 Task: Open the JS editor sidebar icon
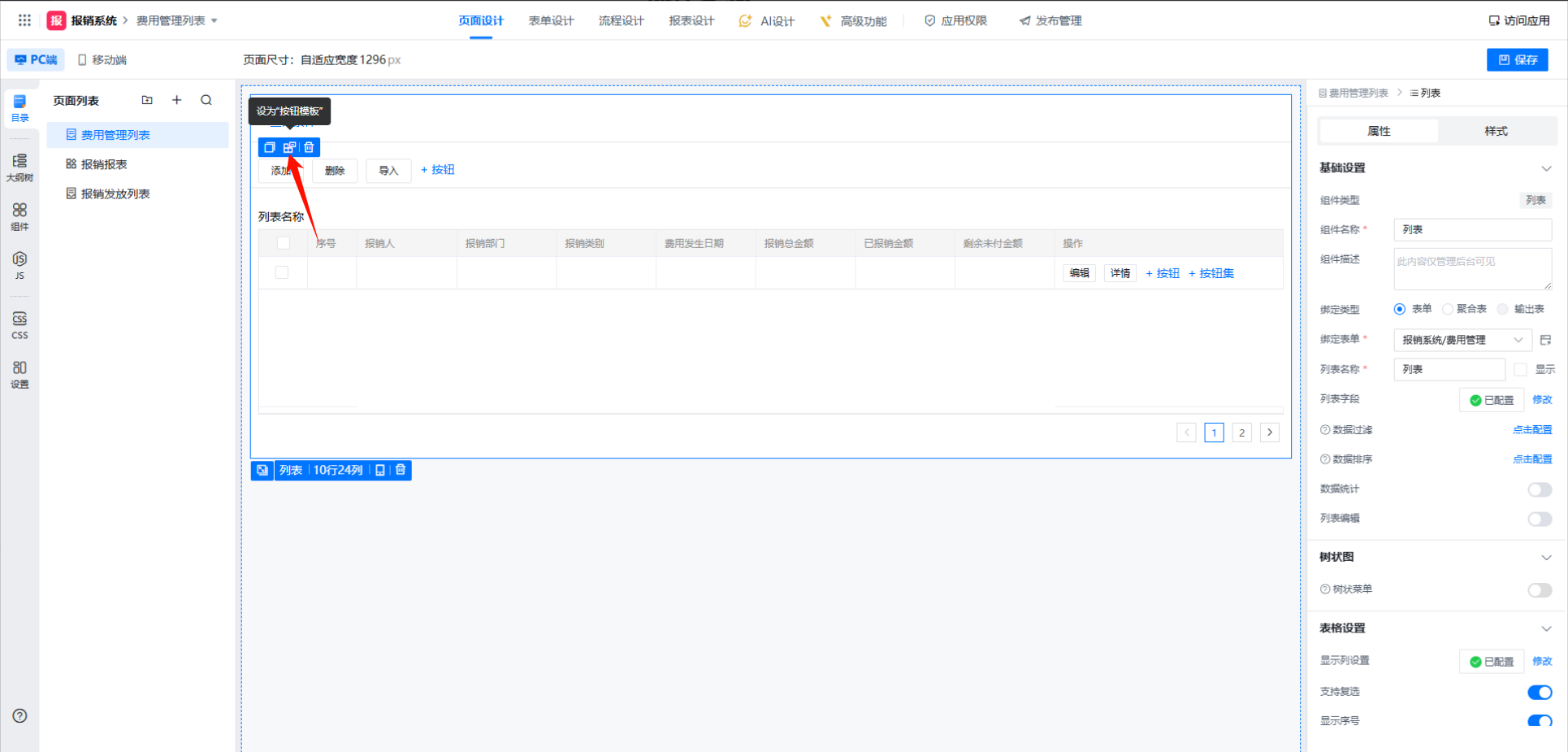(19, 265)
